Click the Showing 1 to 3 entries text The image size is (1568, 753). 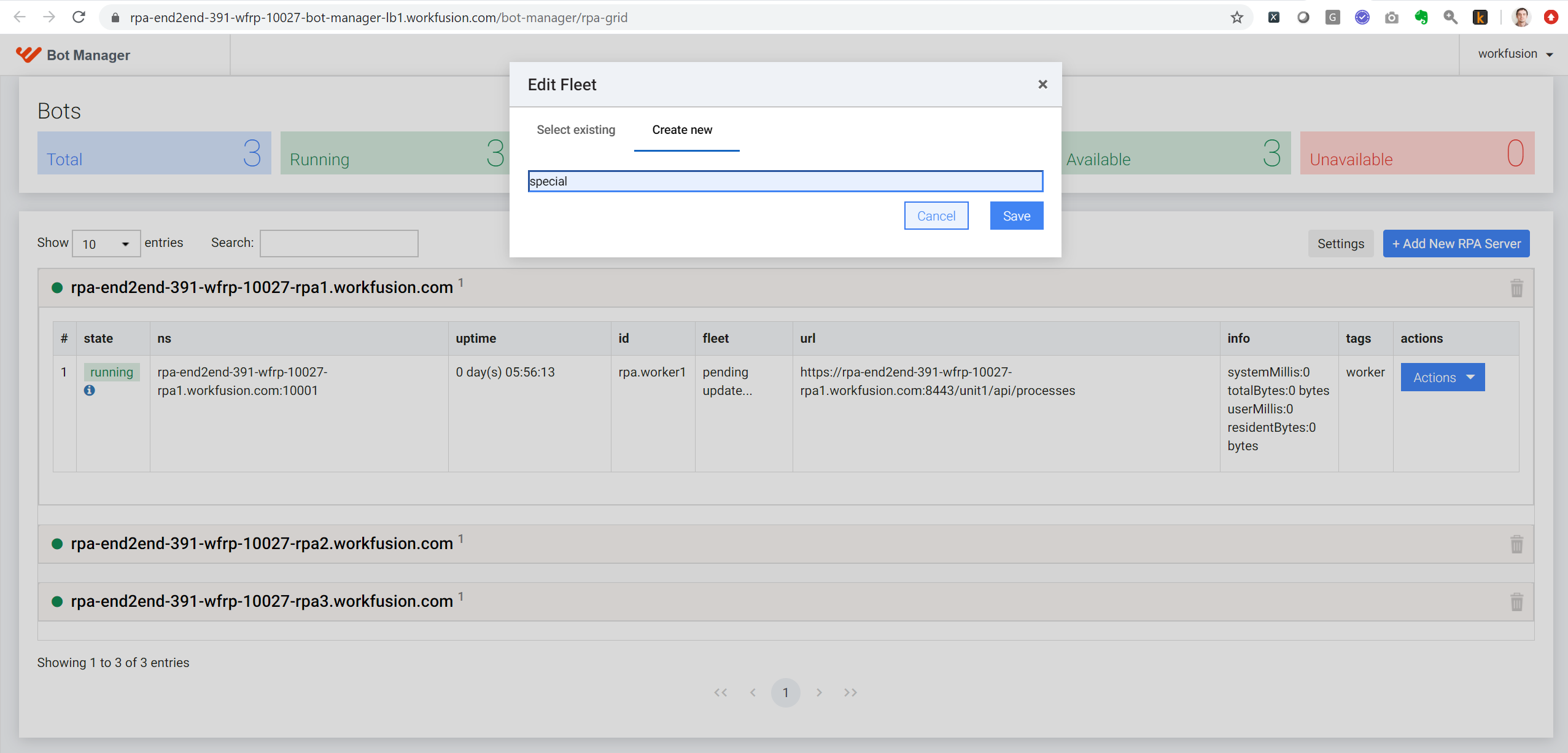(x=113, y=663)
